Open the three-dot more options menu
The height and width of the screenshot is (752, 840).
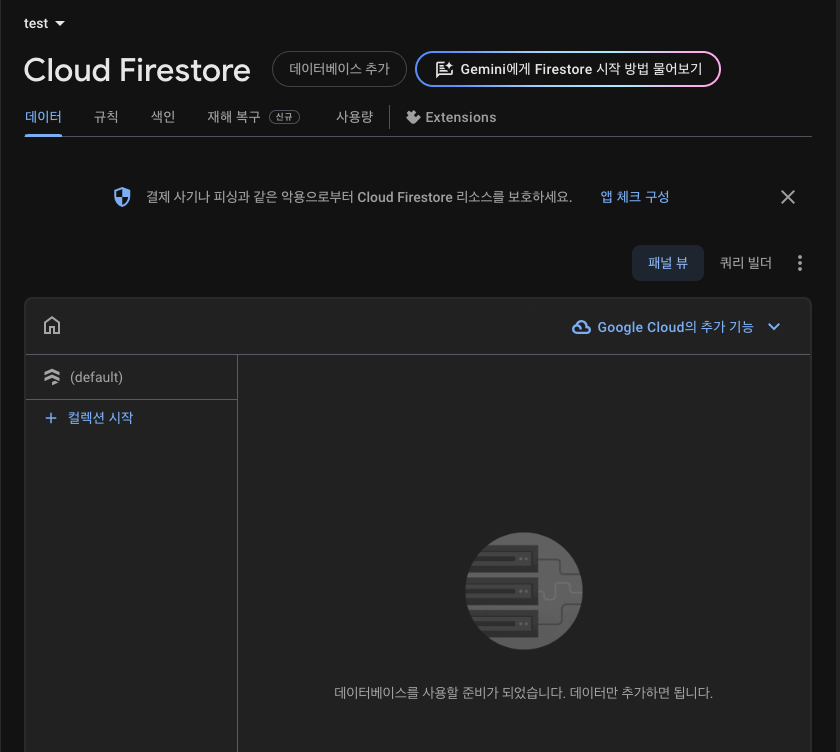click(800, 263)
